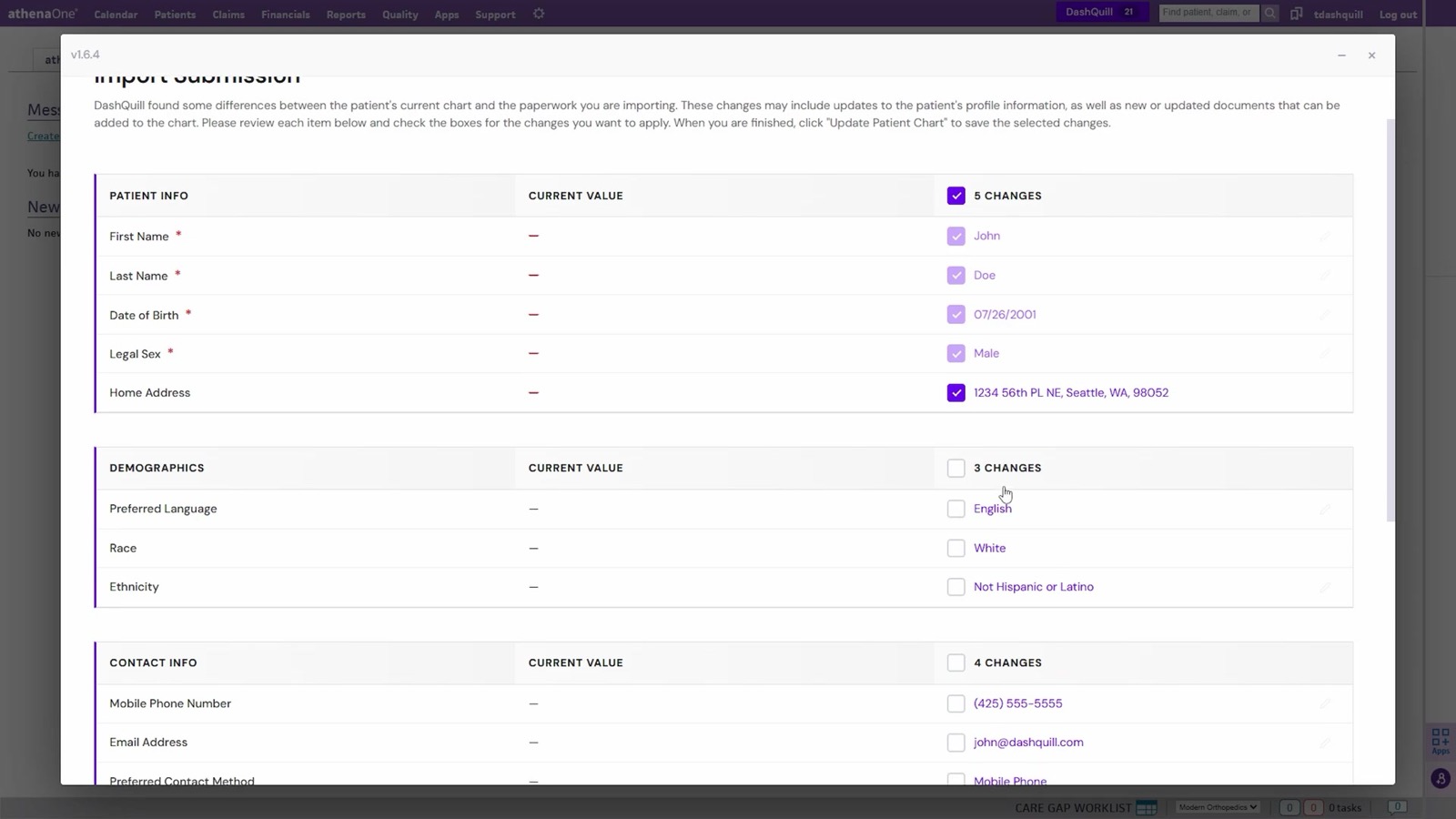The height and width of the screenshot is (819, 1456).
Task: Check the Not Hispanic or Latino checkbox
Action: [x=955, y=587]
